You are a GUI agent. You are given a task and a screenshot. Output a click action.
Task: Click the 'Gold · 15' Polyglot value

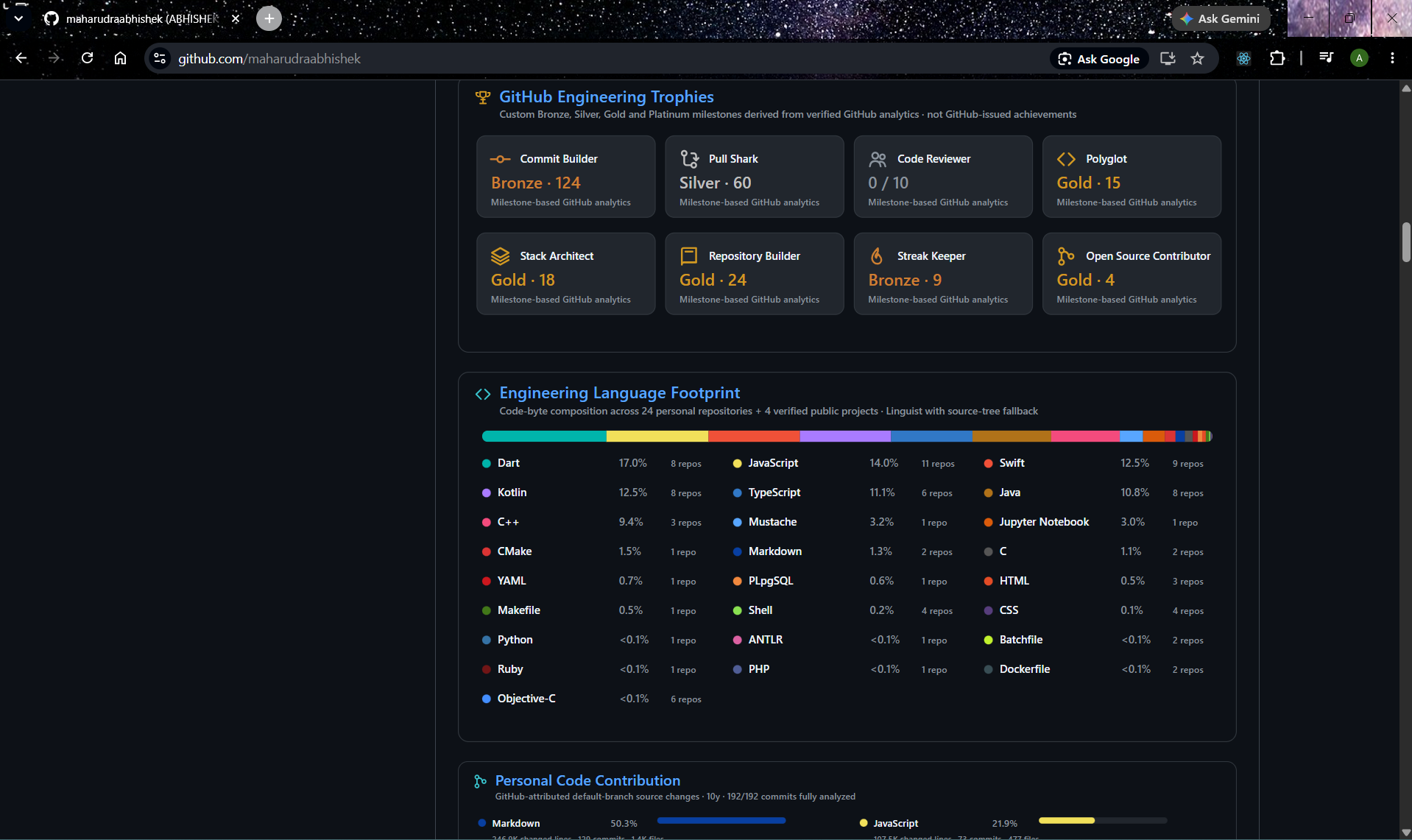tap(1088, 183)
